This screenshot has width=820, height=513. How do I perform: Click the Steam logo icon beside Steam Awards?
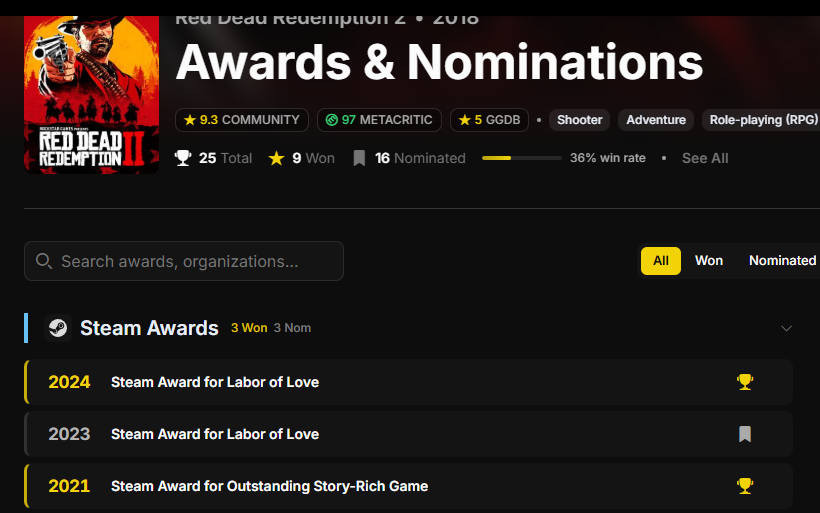58,328
